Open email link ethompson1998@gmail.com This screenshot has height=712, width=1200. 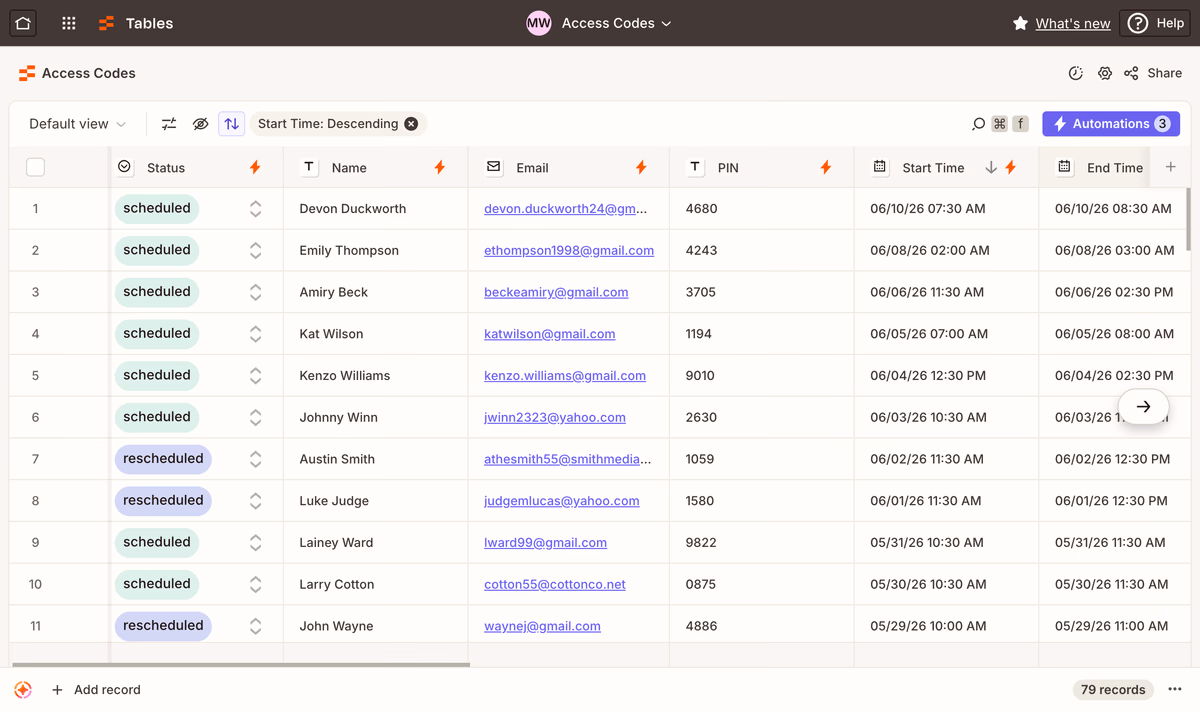tap(569, 251)
